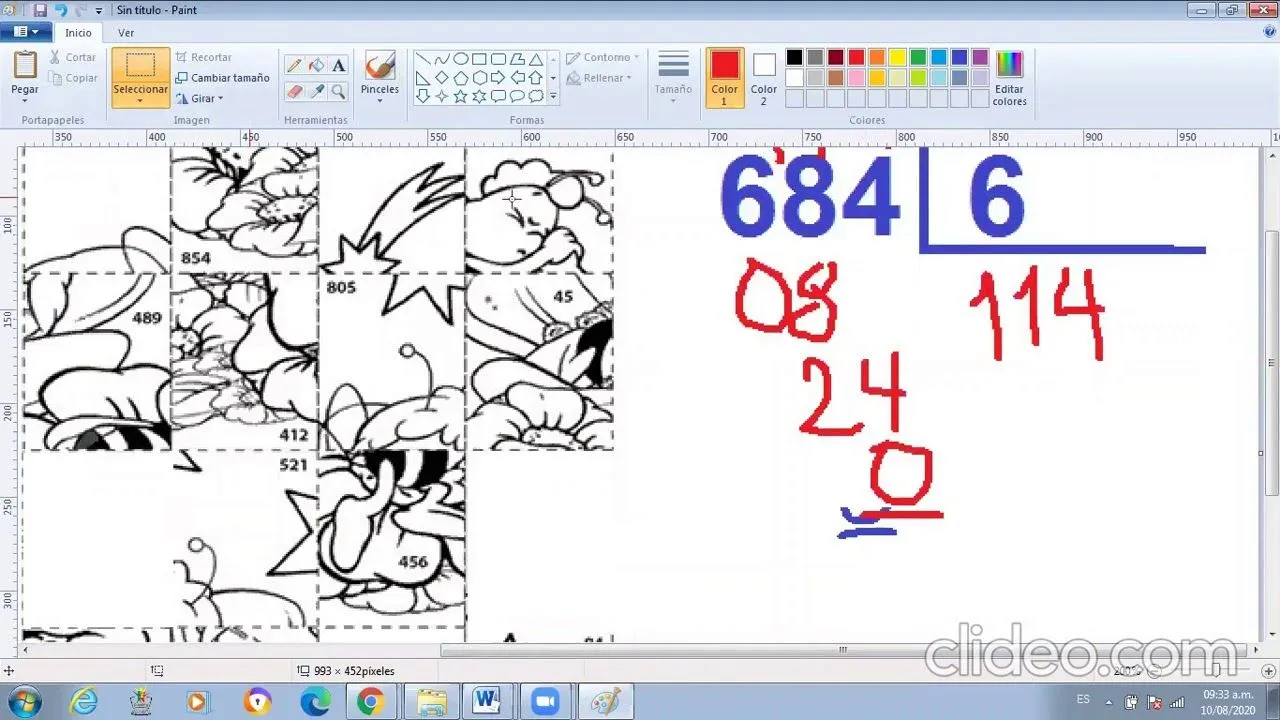Open the Girar rotate dropdown
1280x720 pixels.
click(199, 98)
